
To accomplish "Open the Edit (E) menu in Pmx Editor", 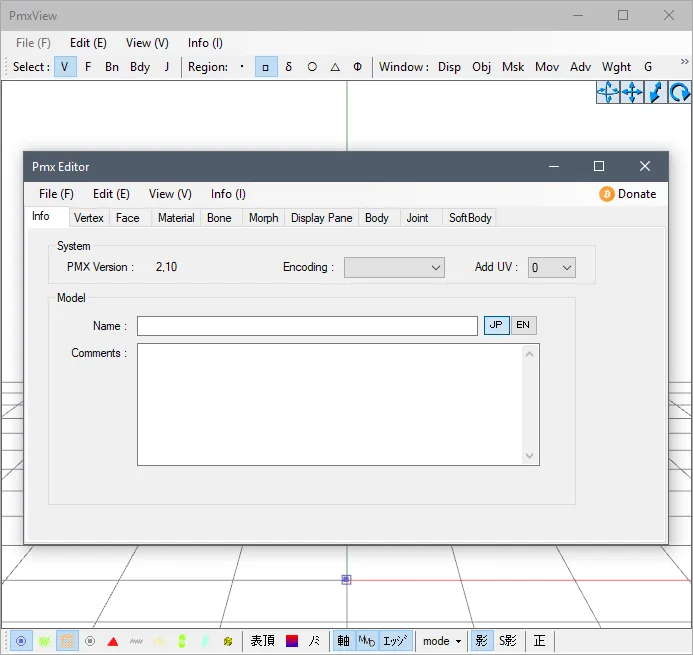I will pyautogui.click(x=111, y=194).
